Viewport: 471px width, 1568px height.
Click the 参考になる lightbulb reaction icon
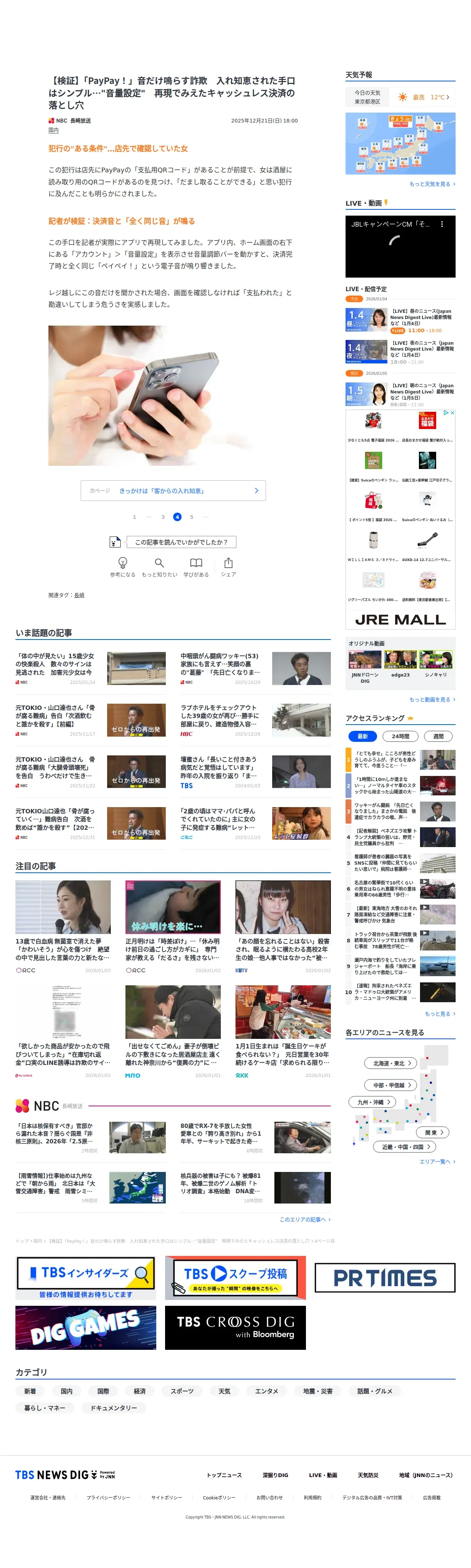(122, 563)
